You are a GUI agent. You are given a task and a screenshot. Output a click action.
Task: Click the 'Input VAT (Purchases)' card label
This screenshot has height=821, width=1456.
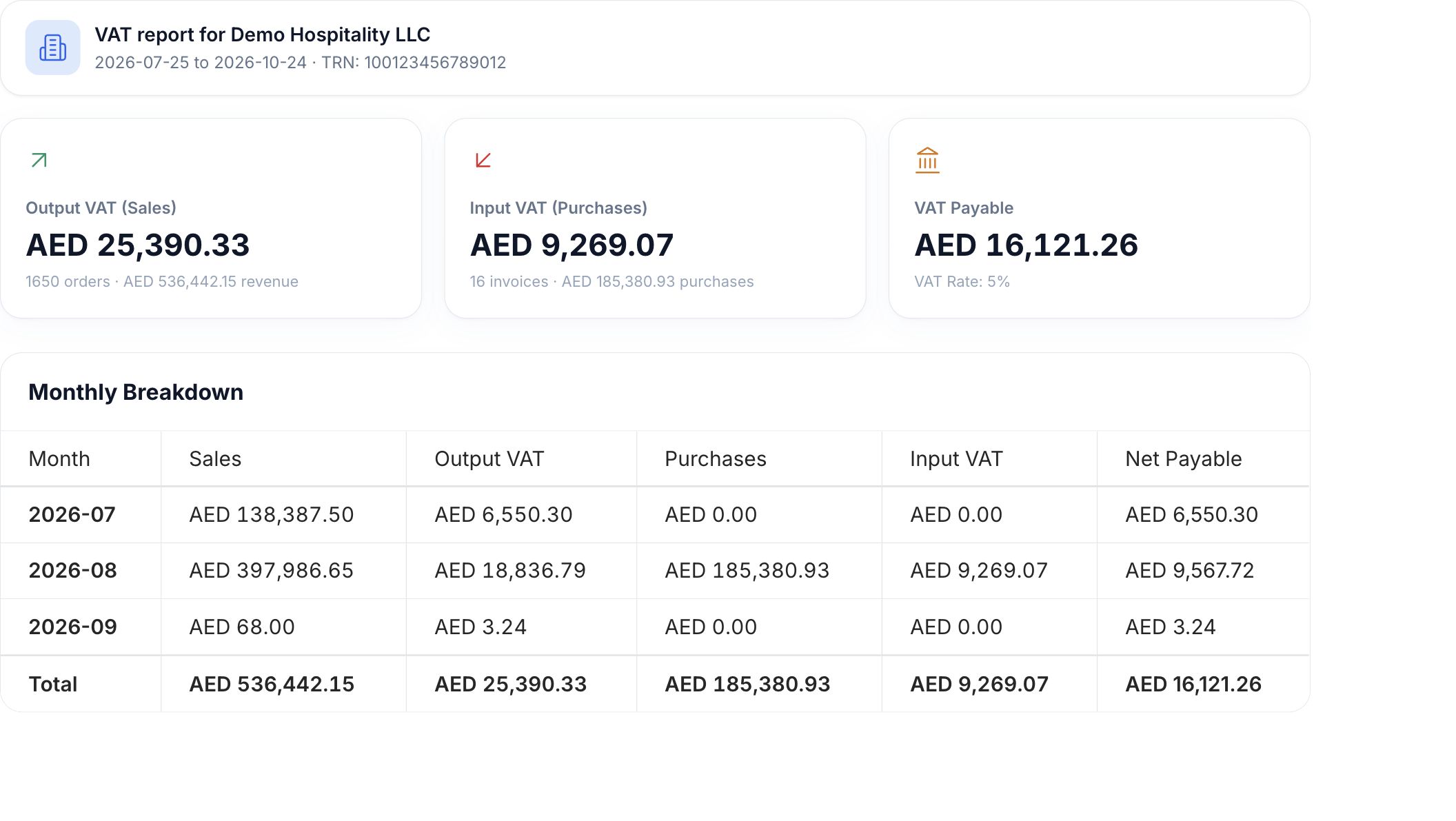[x=558, y=208]
